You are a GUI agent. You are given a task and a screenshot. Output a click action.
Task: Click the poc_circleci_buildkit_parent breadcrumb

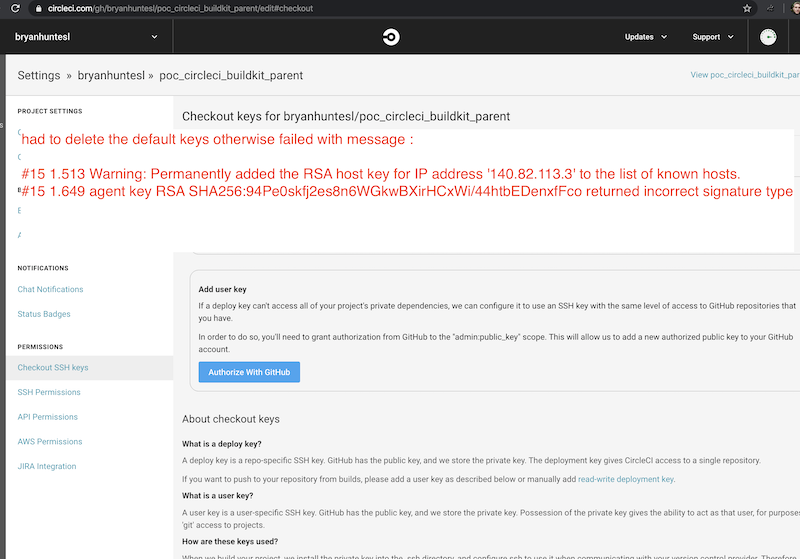(x=231, y=75)
